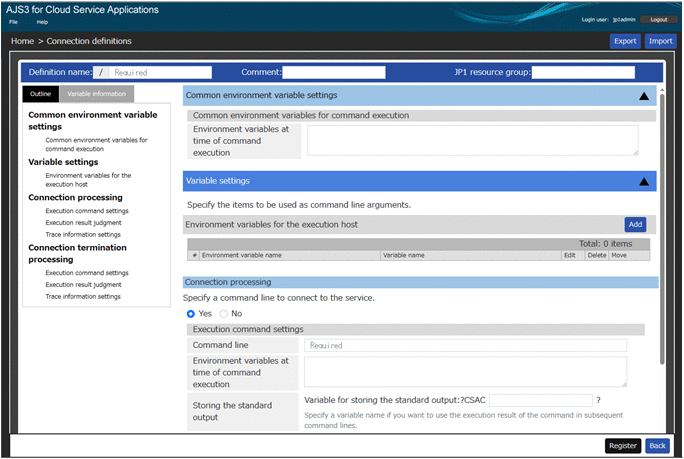
Task: Collapse the Common environment variable settings section
Action: [x=643, y=96]
